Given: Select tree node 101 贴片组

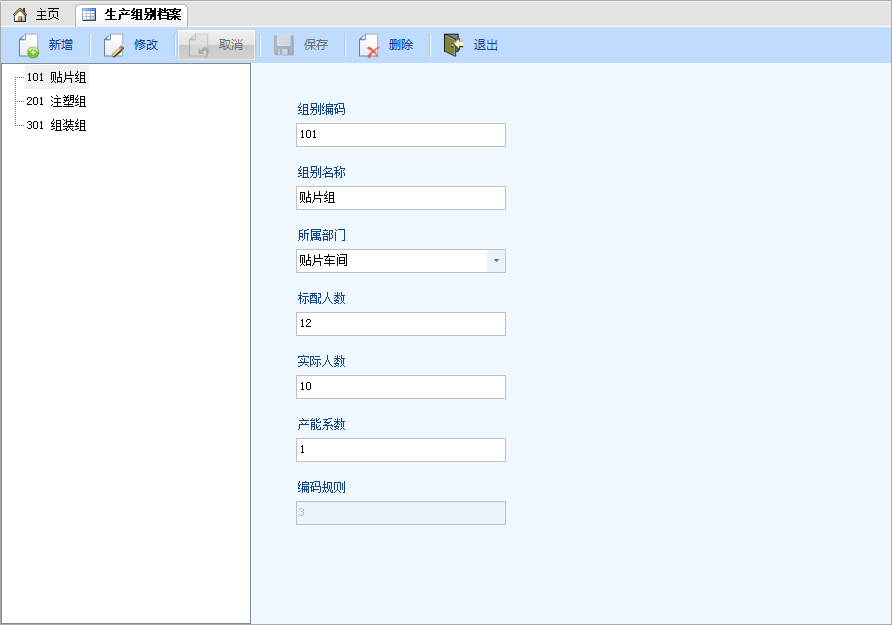Looking at the screenshot, I should coord(56,77).
